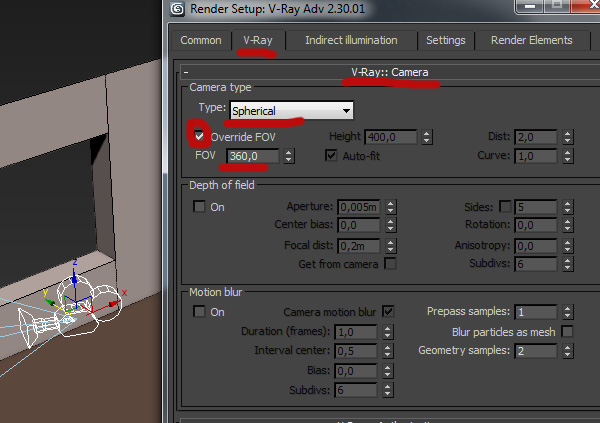This screenshot has width=600, height=423.
Task: Open the Render Elements tab
Action: 532,40
